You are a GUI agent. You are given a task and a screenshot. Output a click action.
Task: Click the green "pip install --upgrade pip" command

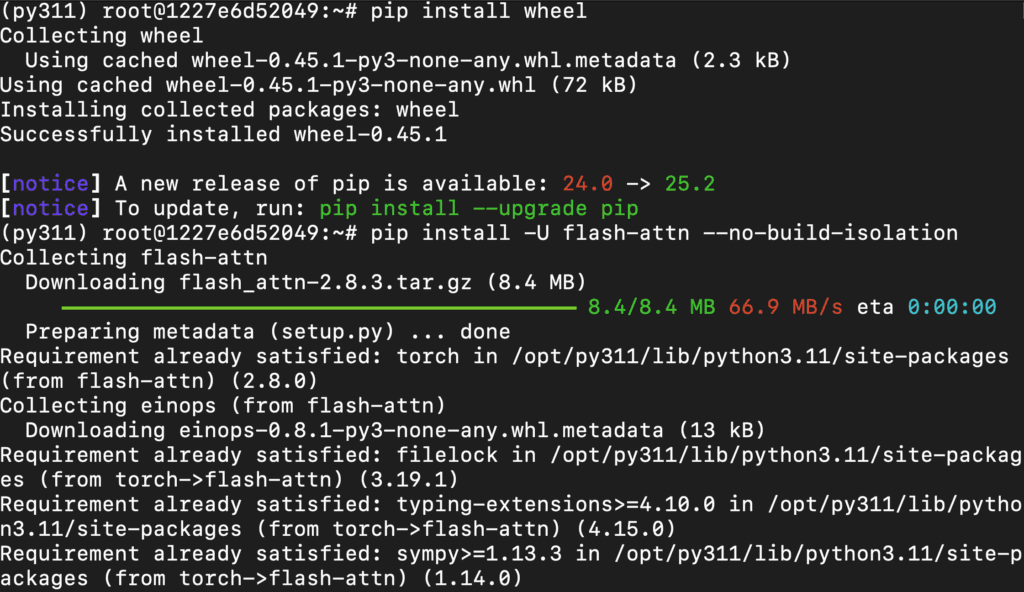478,209
